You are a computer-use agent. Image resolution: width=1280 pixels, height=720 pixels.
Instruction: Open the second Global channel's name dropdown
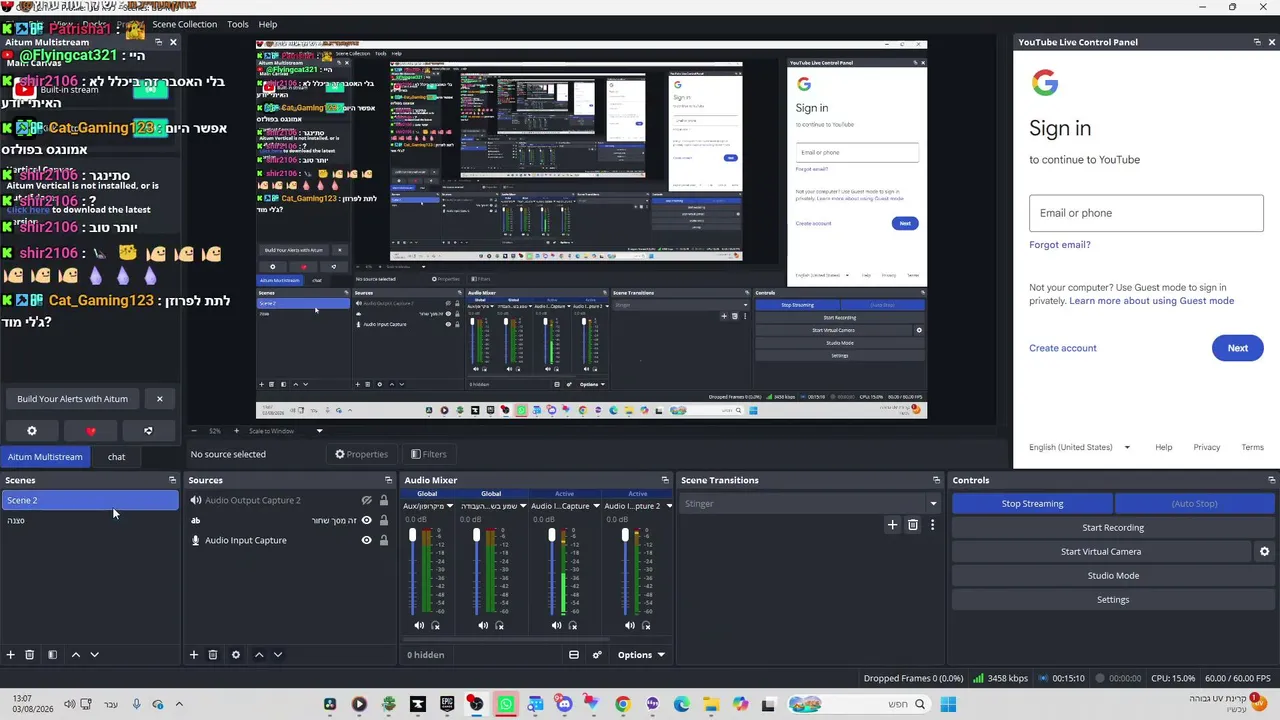pos(523,506)
